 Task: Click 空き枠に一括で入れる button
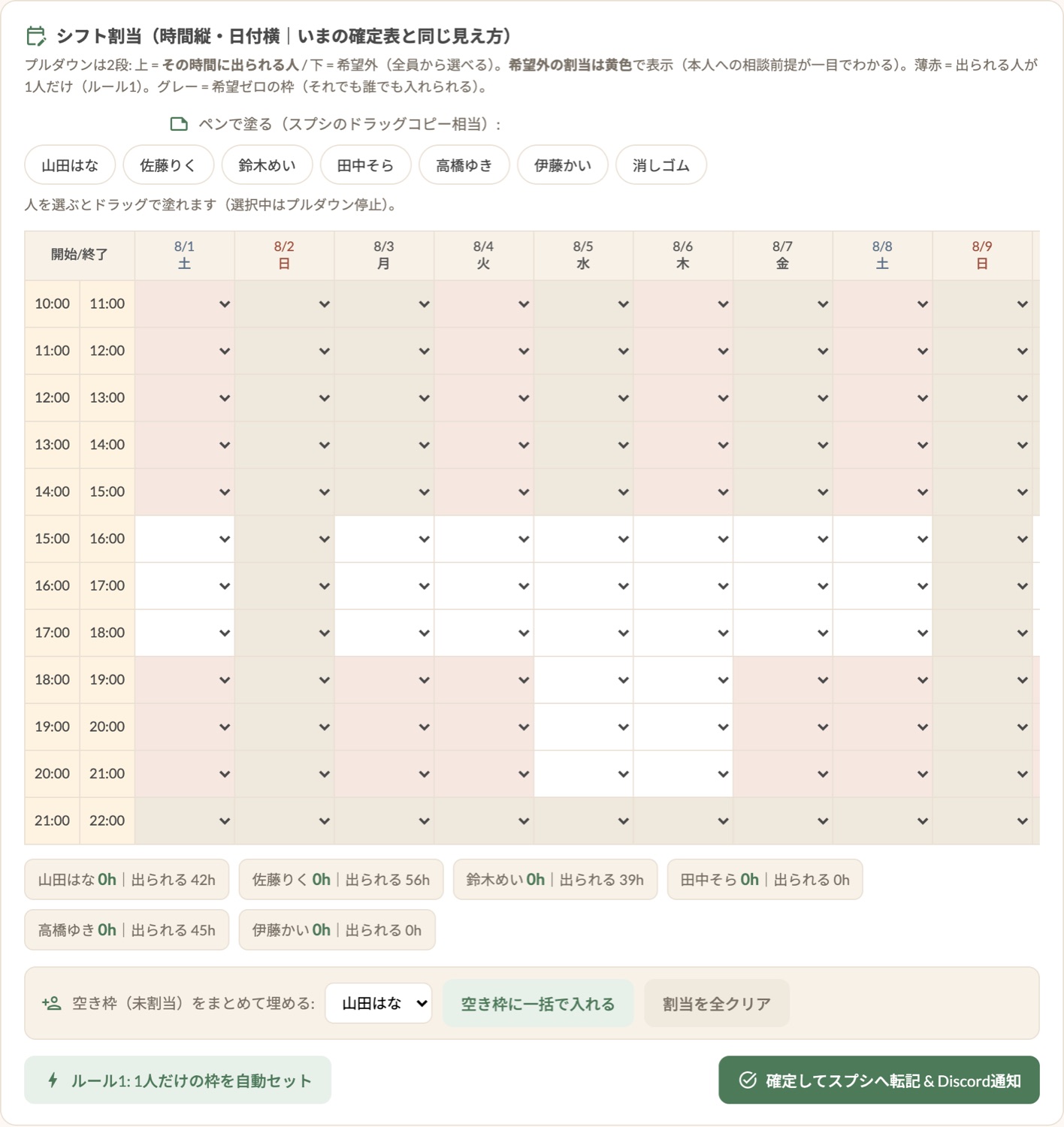(538, 1003)
